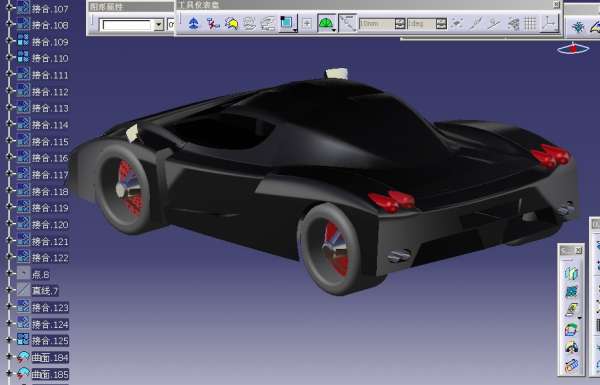Select 接合.123 in the tree
The height and width of the screenshot is (385, 600).
coord(50,308)
